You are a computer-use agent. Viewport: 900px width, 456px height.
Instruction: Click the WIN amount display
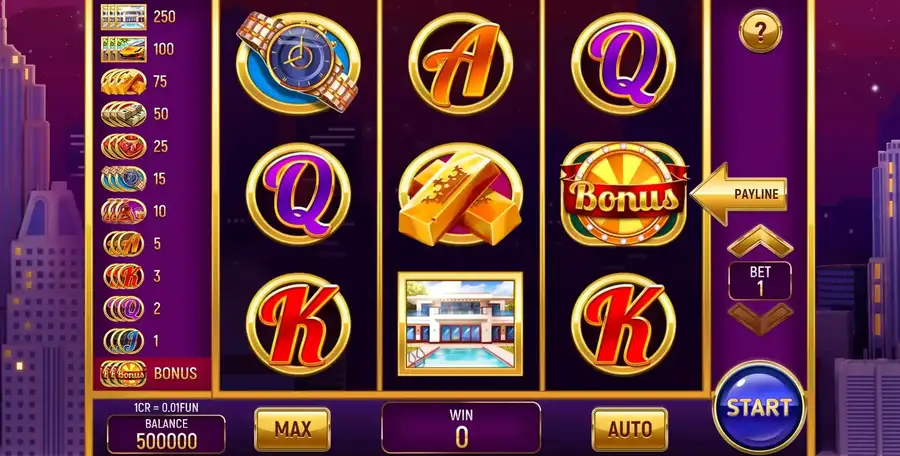461,428
